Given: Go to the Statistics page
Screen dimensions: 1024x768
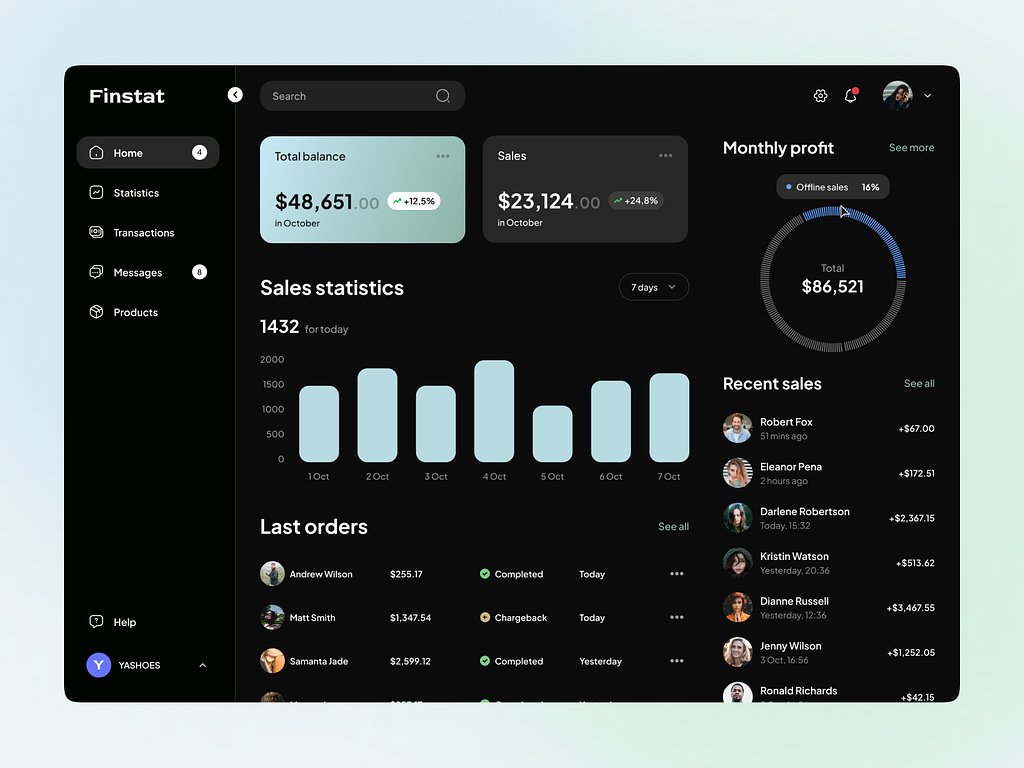Looking at the screenshot, I should click(x=136, y=193).
